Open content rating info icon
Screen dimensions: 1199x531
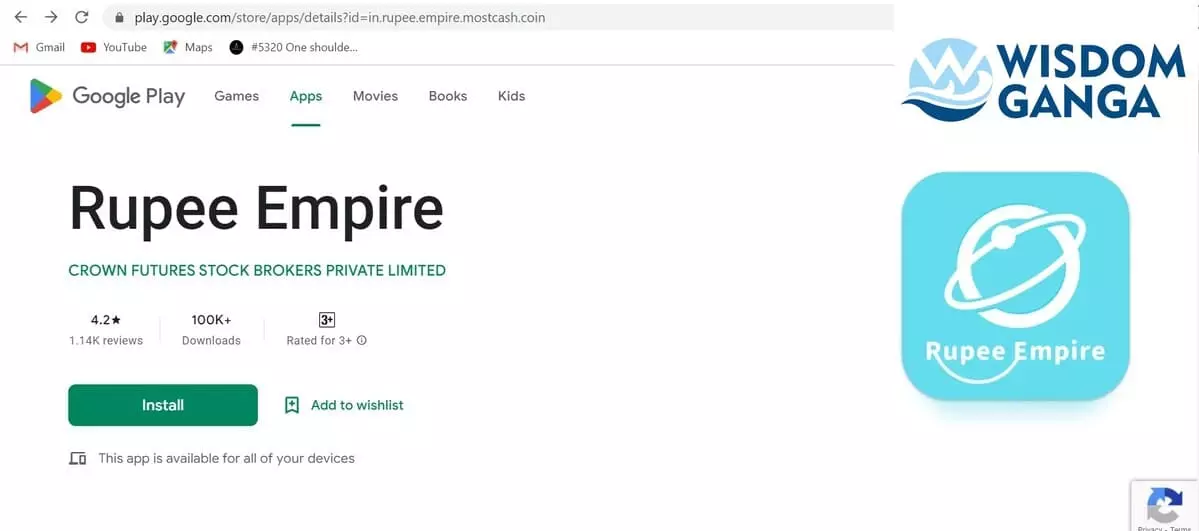click(x=362, y=340)
